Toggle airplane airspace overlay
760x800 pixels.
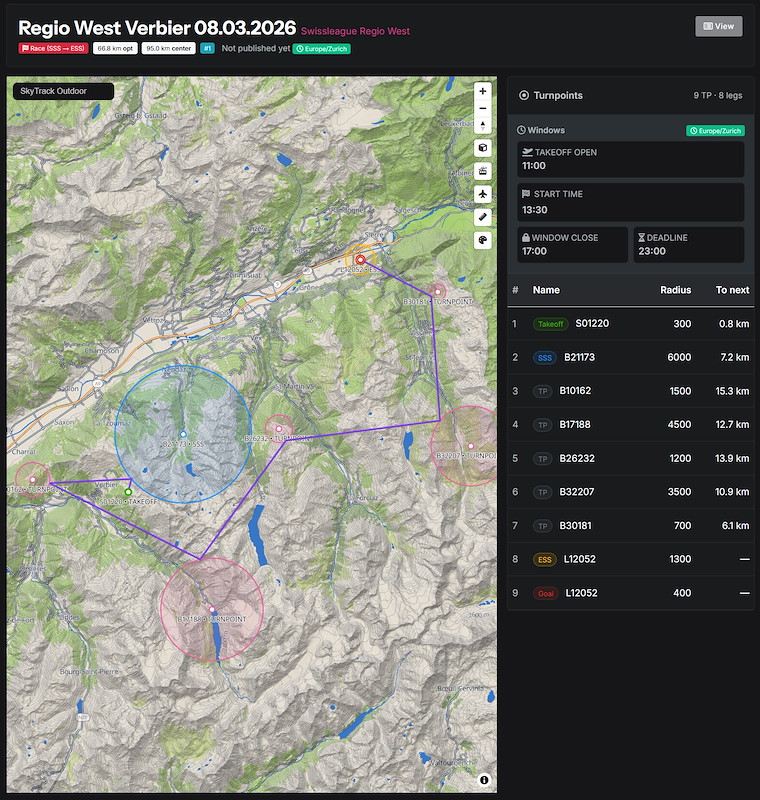tap(483, 193)
